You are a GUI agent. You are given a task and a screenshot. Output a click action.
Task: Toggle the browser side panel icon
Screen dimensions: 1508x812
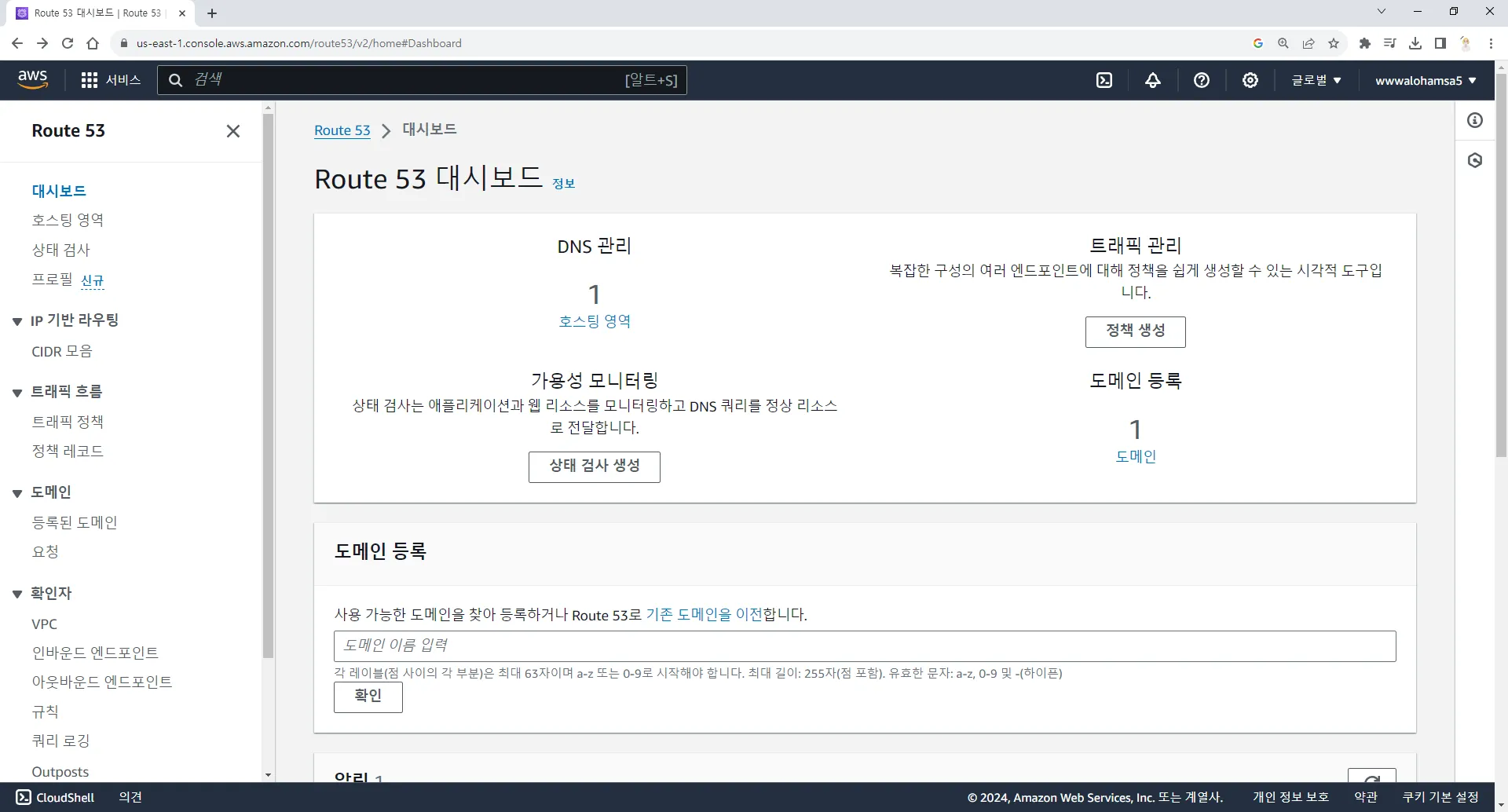coord(1440,43)
